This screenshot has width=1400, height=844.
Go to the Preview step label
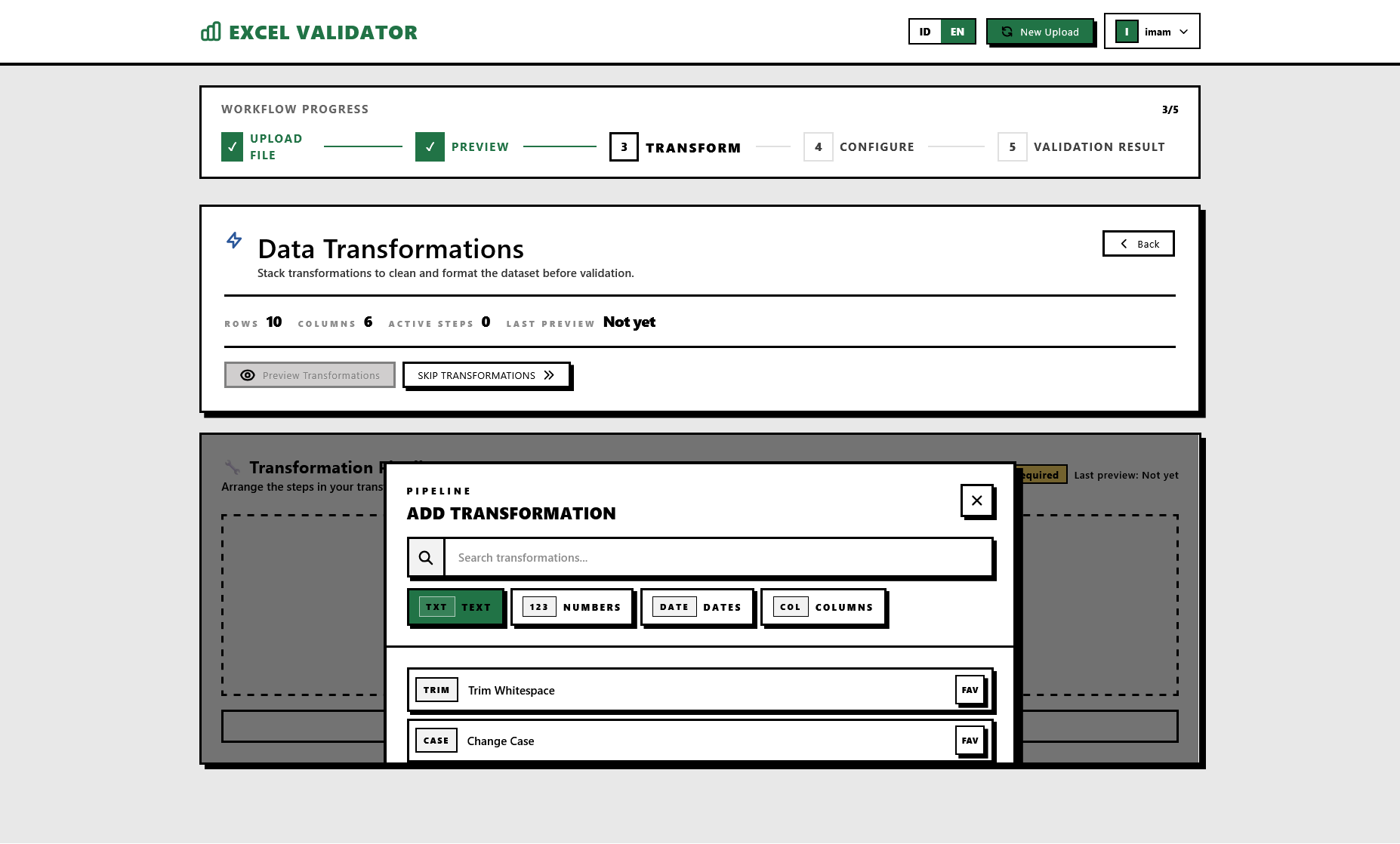coord(480,147)
